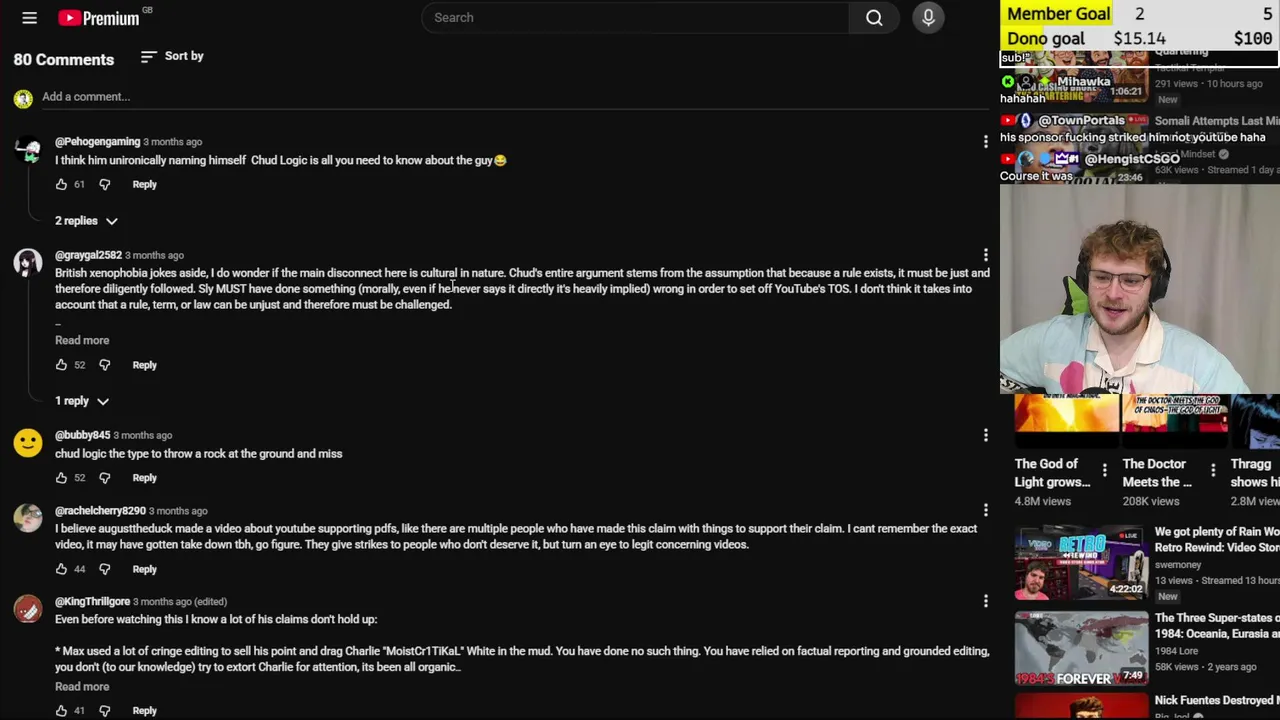Like the @rachelcherry8290 comment
This screenshot has height=720, width=1280.
pyautogui.click(x=61, y=569)
